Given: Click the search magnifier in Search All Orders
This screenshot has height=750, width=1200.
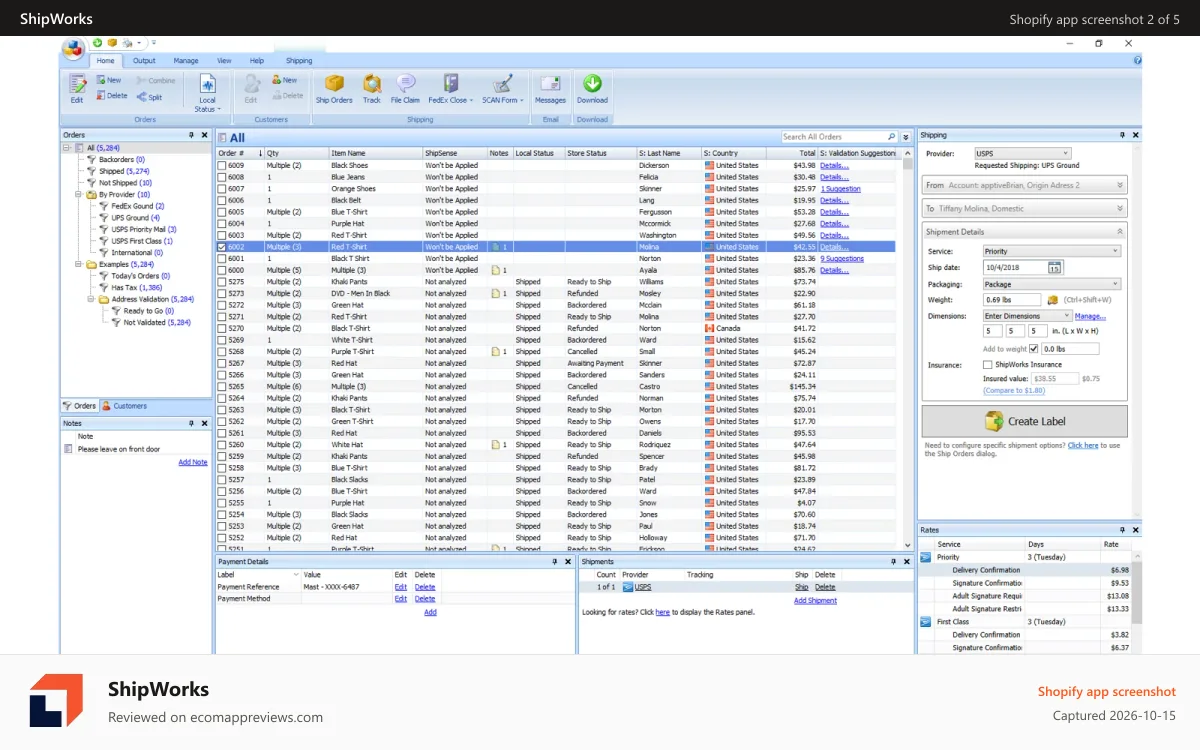Looking at the screenshot, I should pyautogui.click(x=891, y=137).
